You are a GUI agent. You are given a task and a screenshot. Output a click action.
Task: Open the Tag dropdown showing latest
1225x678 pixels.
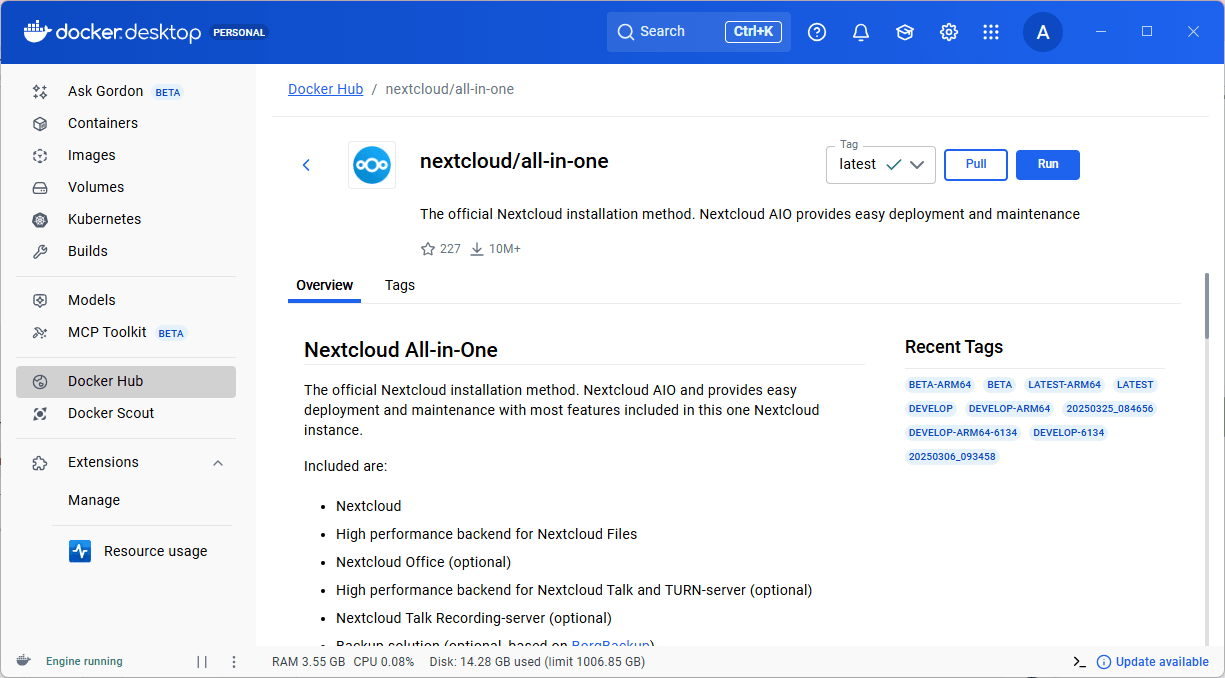tap(880, 164)
